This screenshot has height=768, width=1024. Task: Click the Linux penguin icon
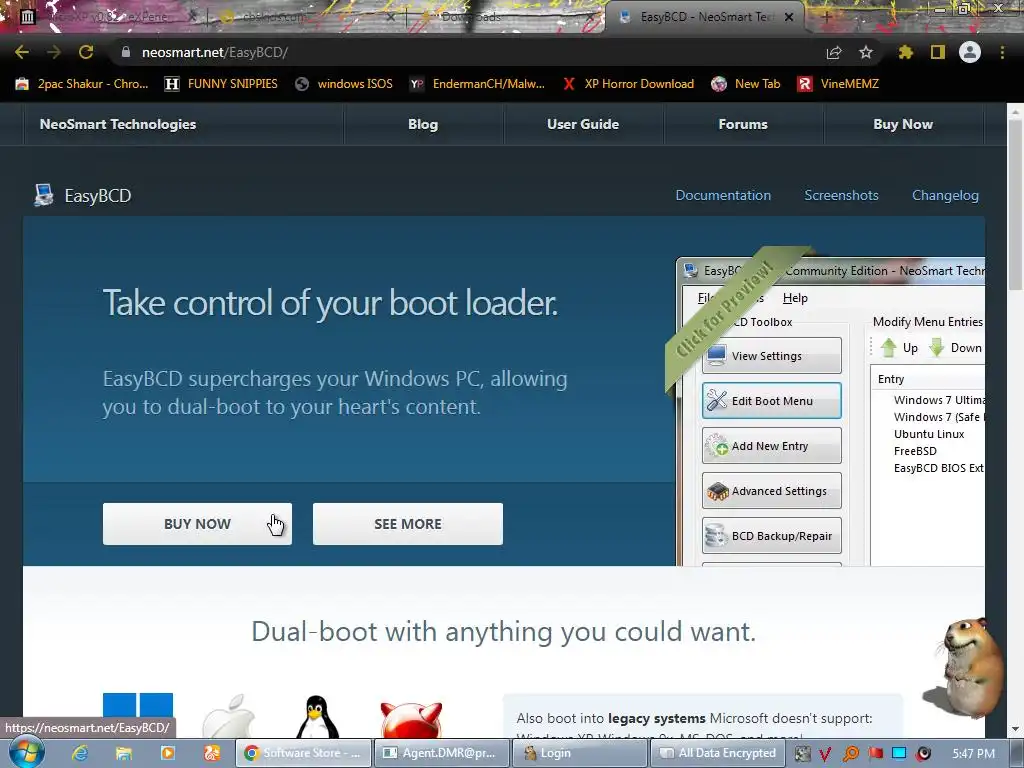[317, 717]
